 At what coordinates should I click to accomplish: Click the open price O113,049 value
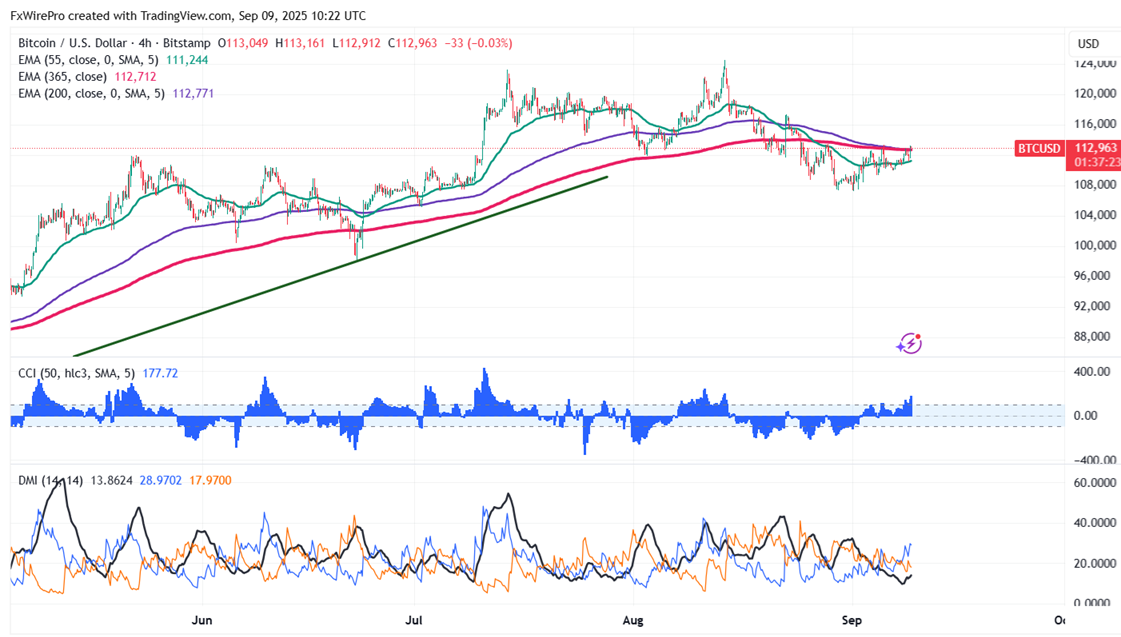tap(243, 43)
